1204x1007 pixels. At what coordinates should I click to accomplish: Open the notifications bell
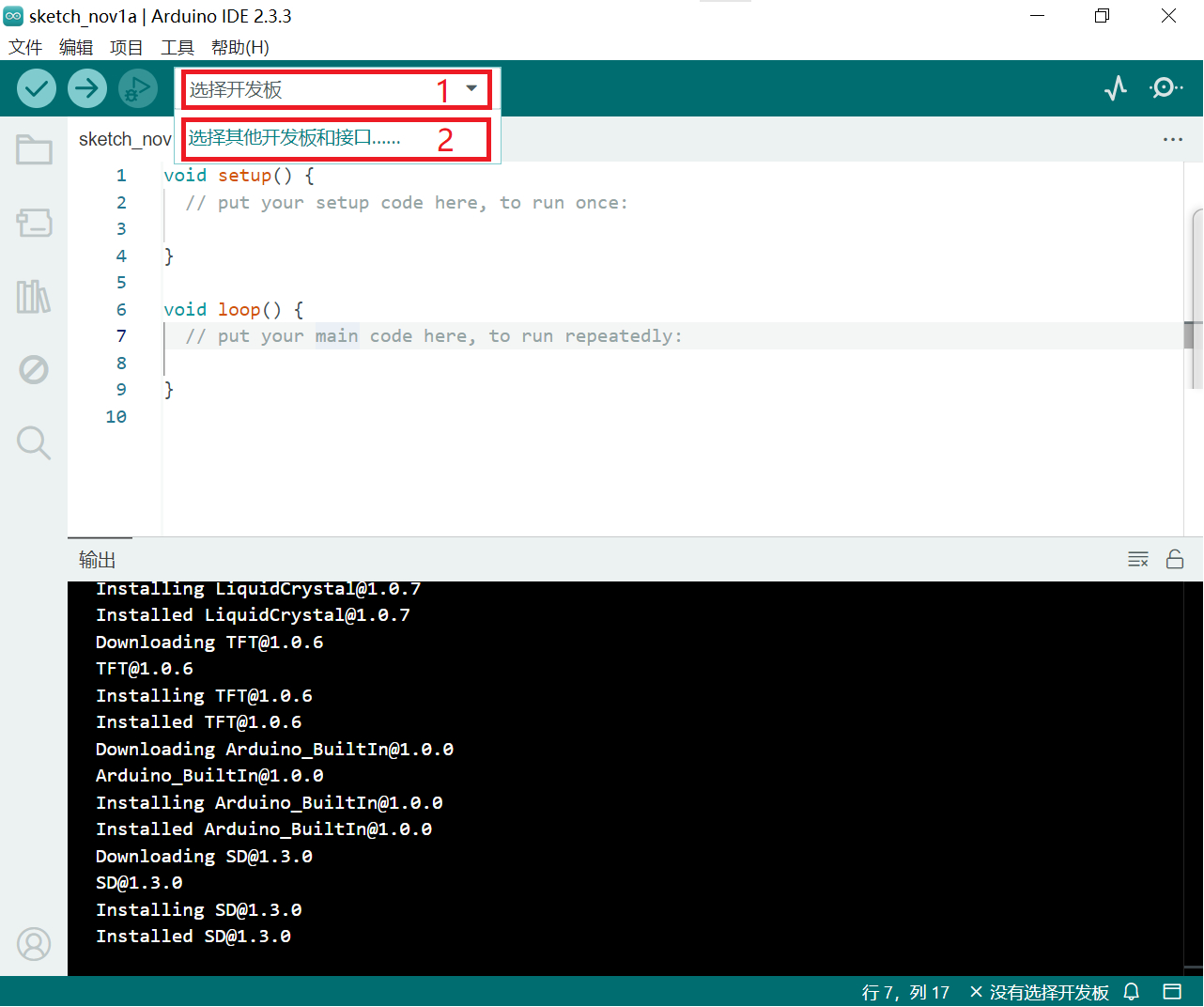click(1132, 992)
